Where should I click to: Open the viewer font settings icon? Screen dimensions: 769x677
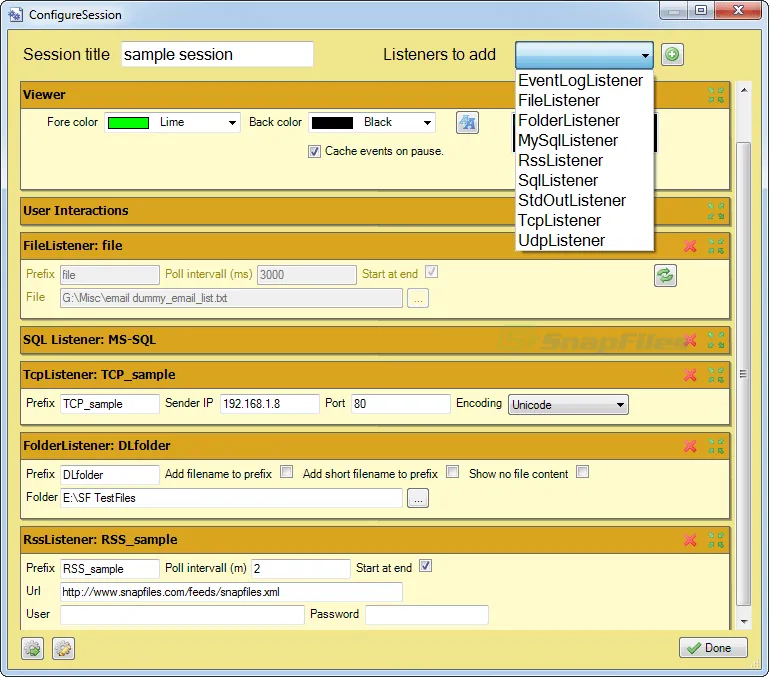coord(467,122)
